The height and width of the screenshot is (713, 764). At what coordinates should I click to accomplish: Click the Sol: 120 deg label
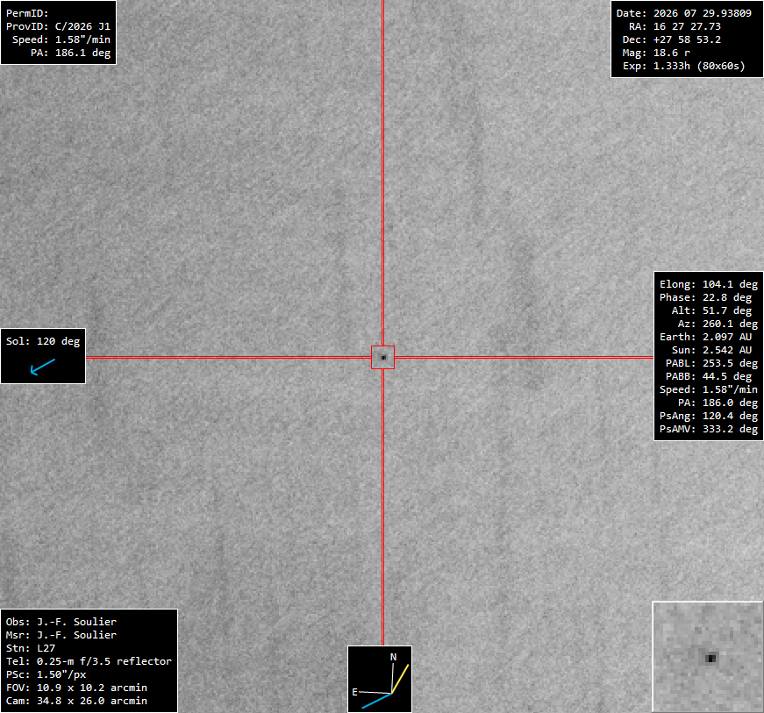[x=43, y=341]
